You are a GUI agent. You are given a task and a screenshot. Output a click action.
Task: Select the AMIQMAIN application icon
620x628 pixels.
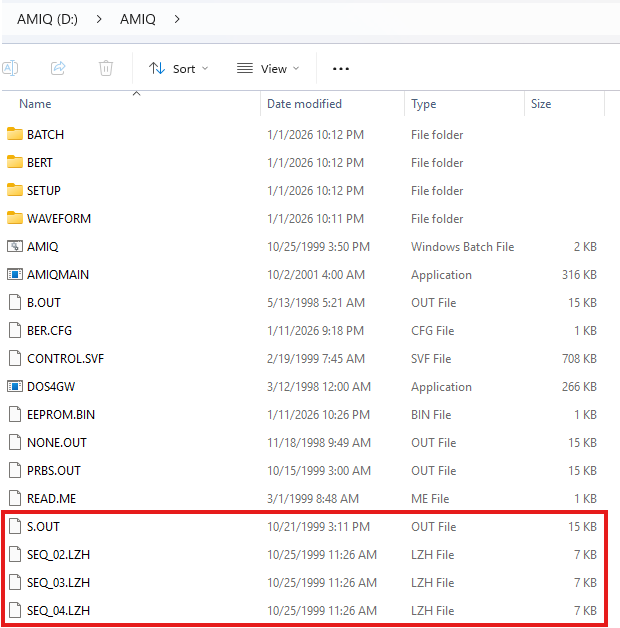click(x=15, y=274)
